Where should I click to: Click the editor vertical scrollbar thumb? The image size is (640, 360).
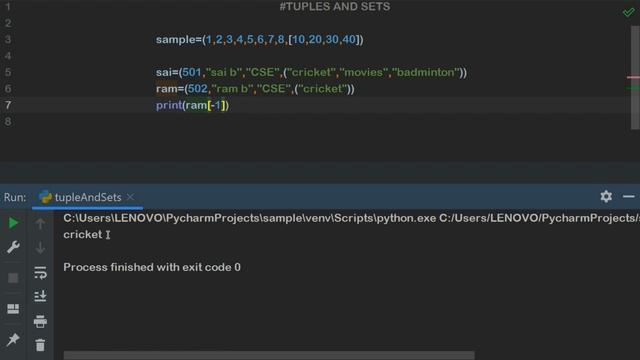pyautogui.click(x=635, y=78)
